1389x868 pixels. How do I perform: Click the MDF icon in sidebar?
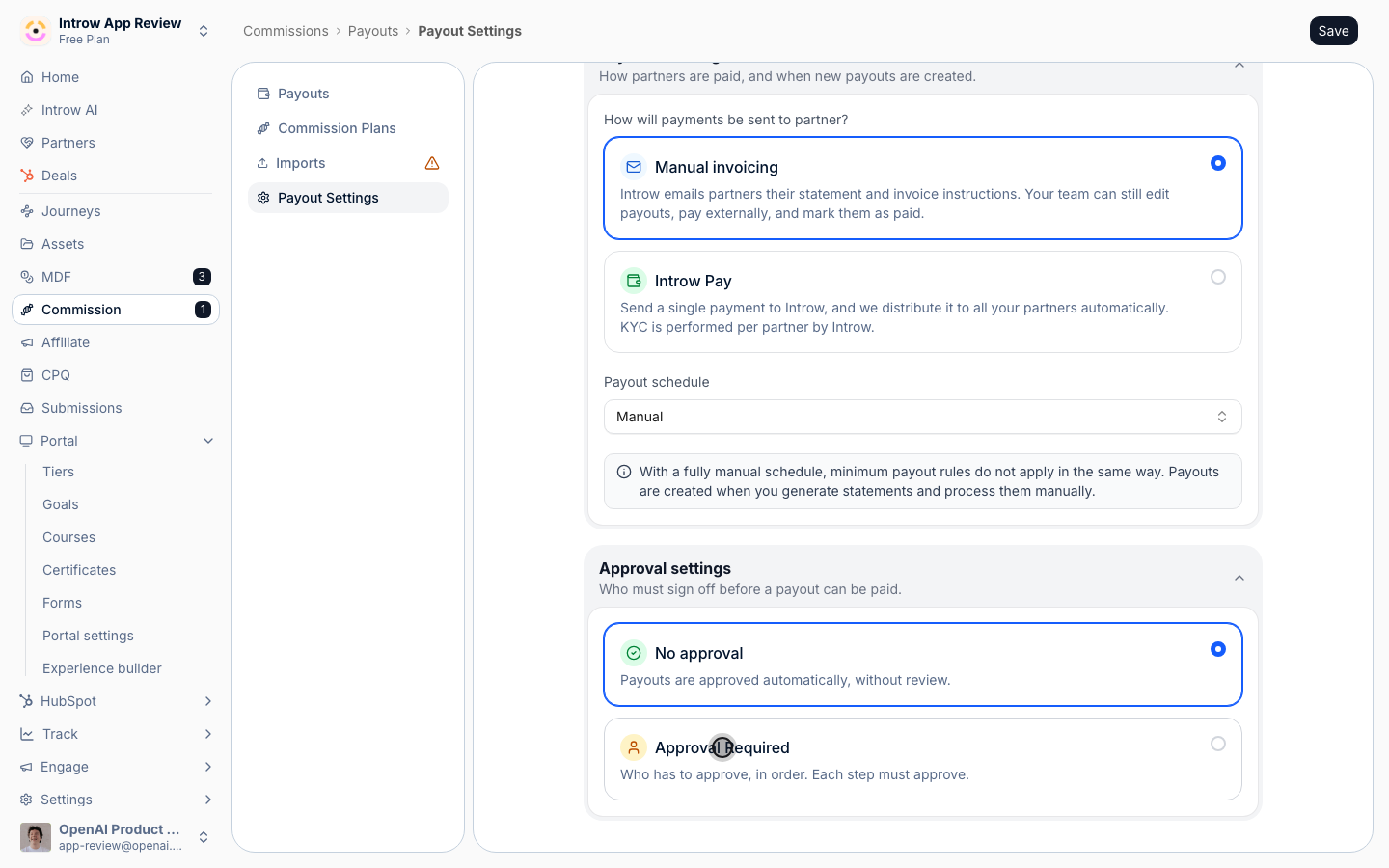27,277
